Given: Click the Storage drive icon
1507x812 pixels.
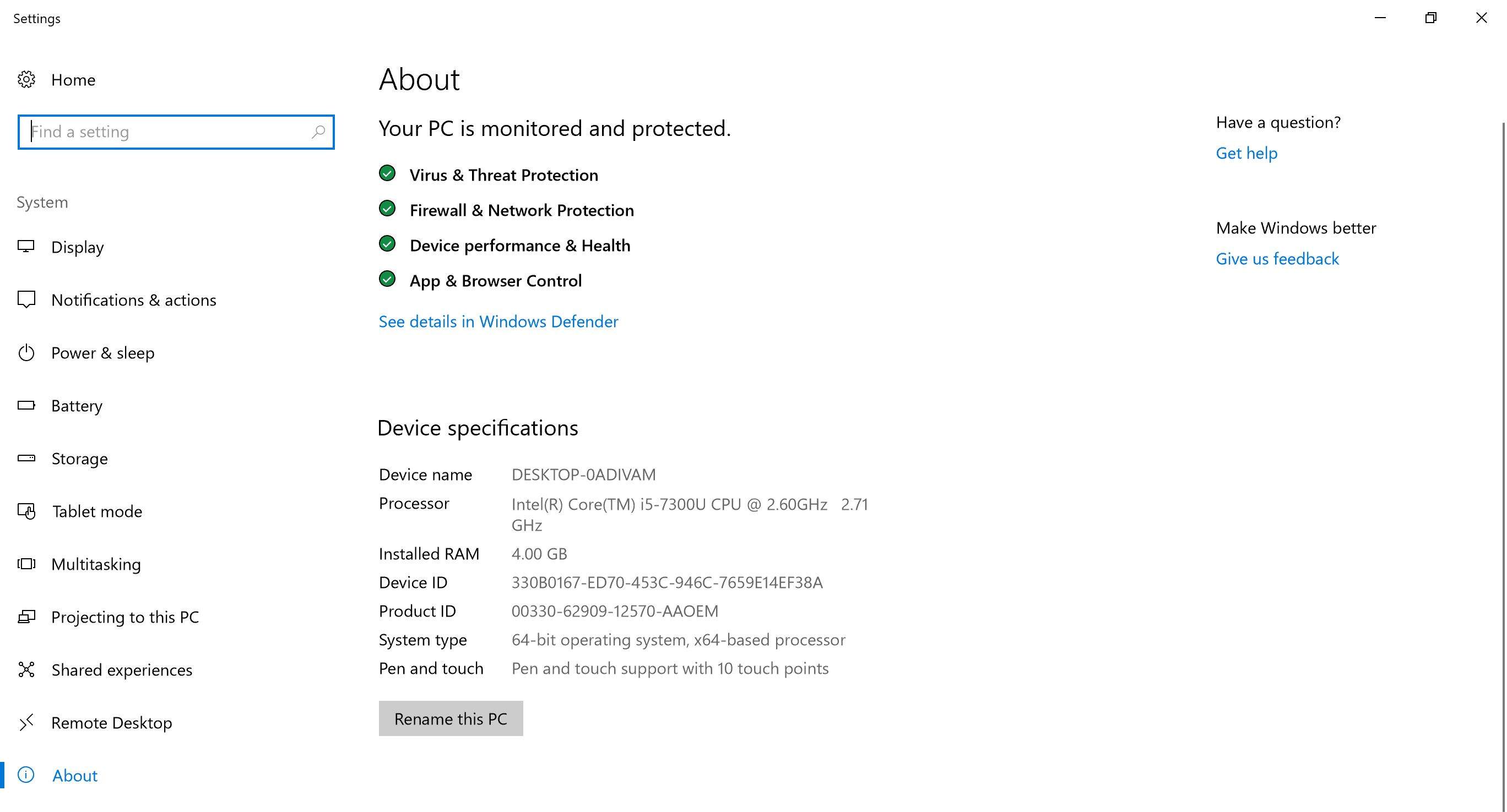Looking at the screenshot, I should 26,459.
